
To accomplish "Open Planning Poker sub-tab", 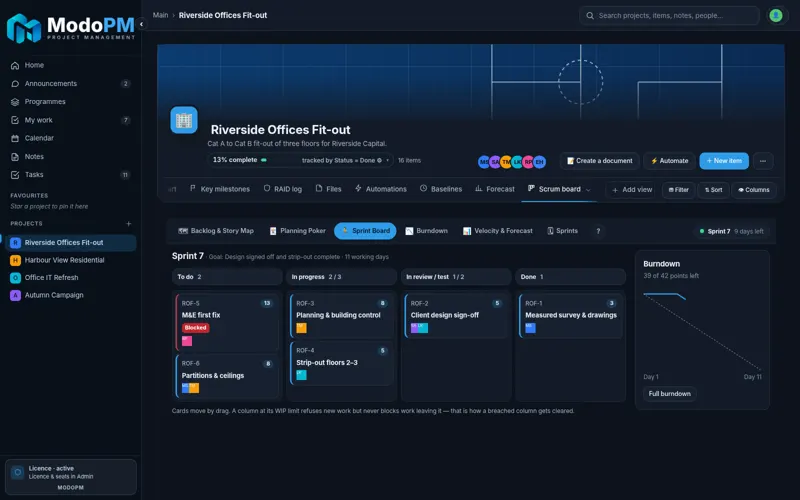I will [x=297, y=231].
